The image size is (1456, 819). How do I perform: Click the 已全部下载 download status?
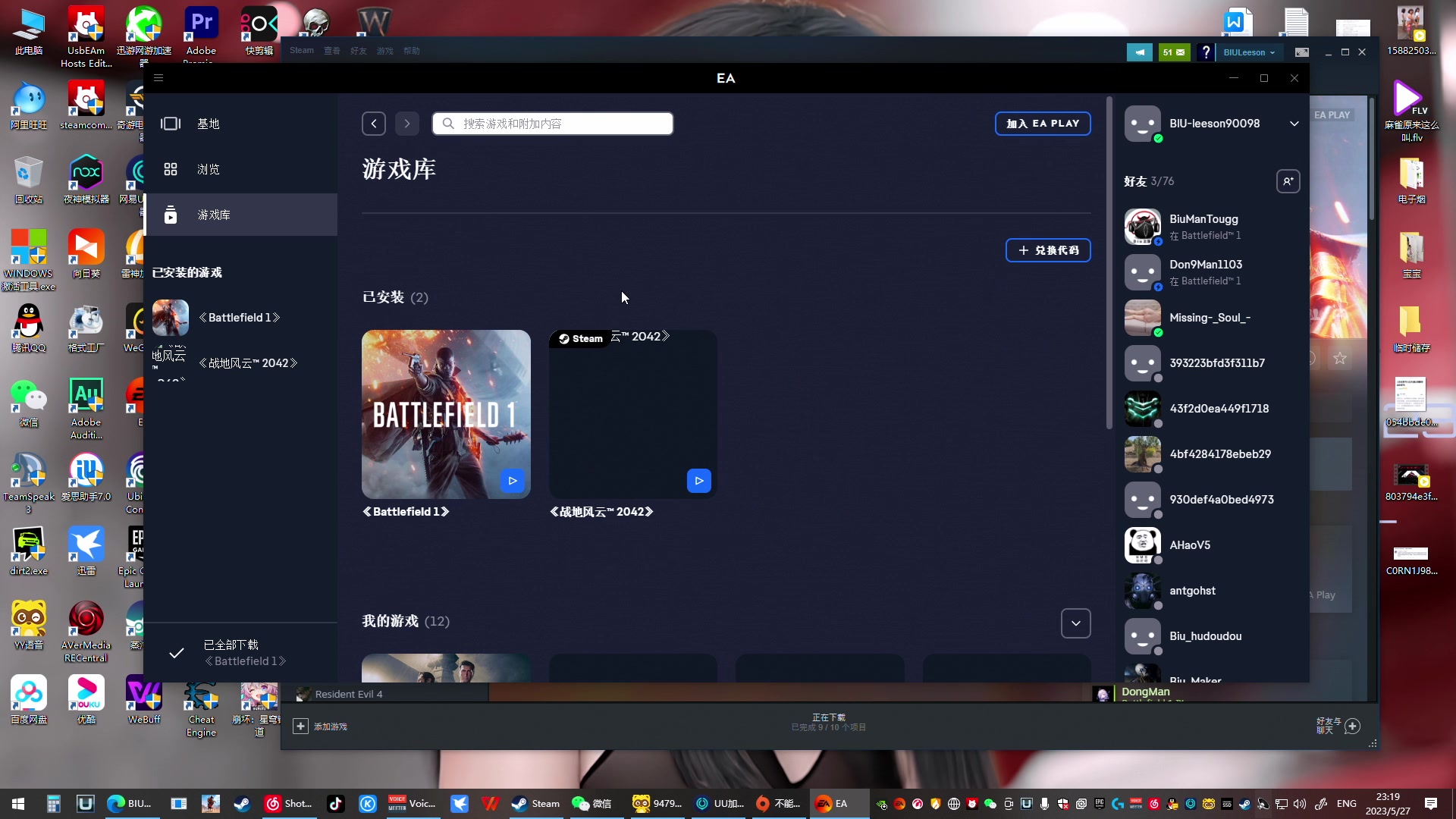[240, 653]
